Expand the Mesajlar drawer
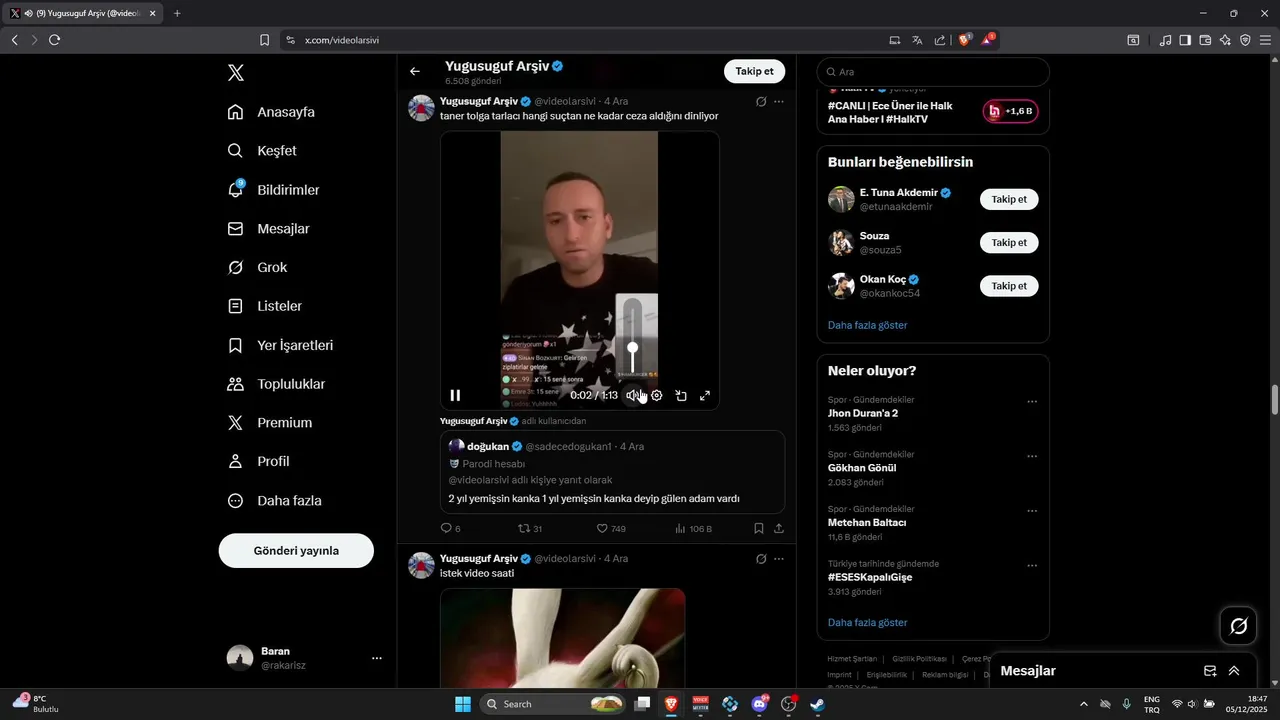 pos(1234,671)
